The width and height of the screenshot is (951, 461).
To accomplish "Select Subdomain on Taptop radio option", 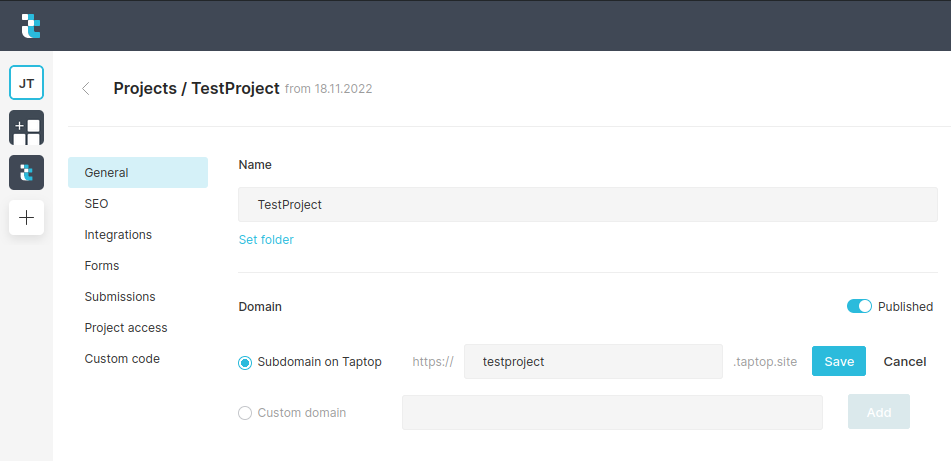I will click(245, 362).
